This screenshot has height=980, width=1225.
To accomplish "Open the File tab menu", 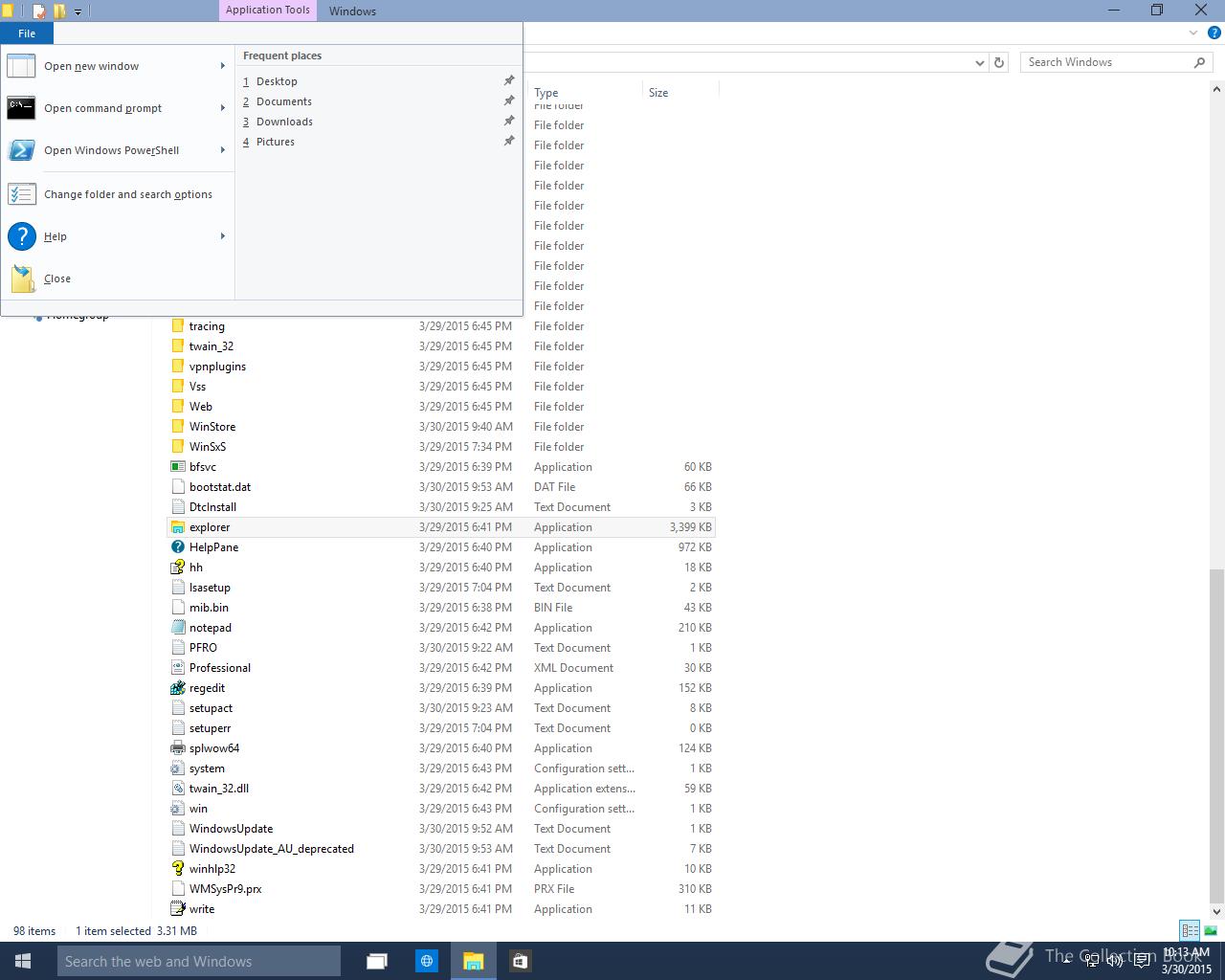I will click(x=27, y=33).
